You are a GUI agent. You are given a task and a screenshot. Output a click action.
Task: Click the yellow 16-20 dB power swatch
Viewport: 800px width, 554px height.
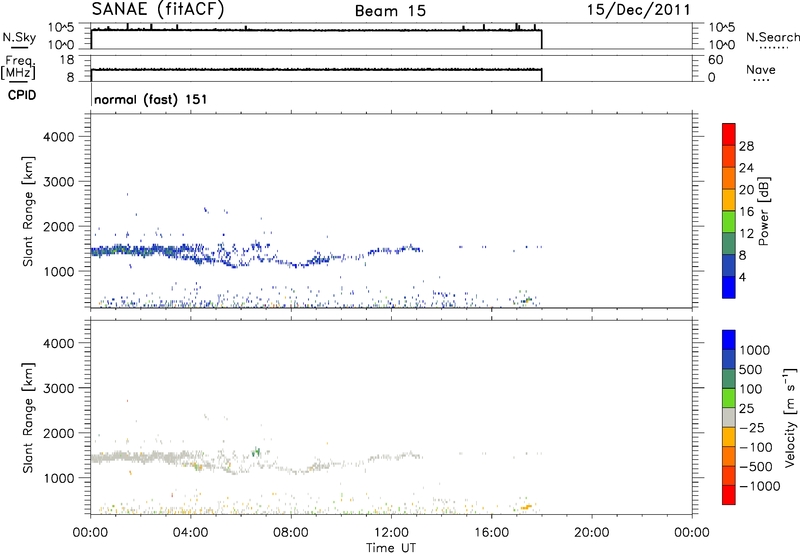[729, 199]
